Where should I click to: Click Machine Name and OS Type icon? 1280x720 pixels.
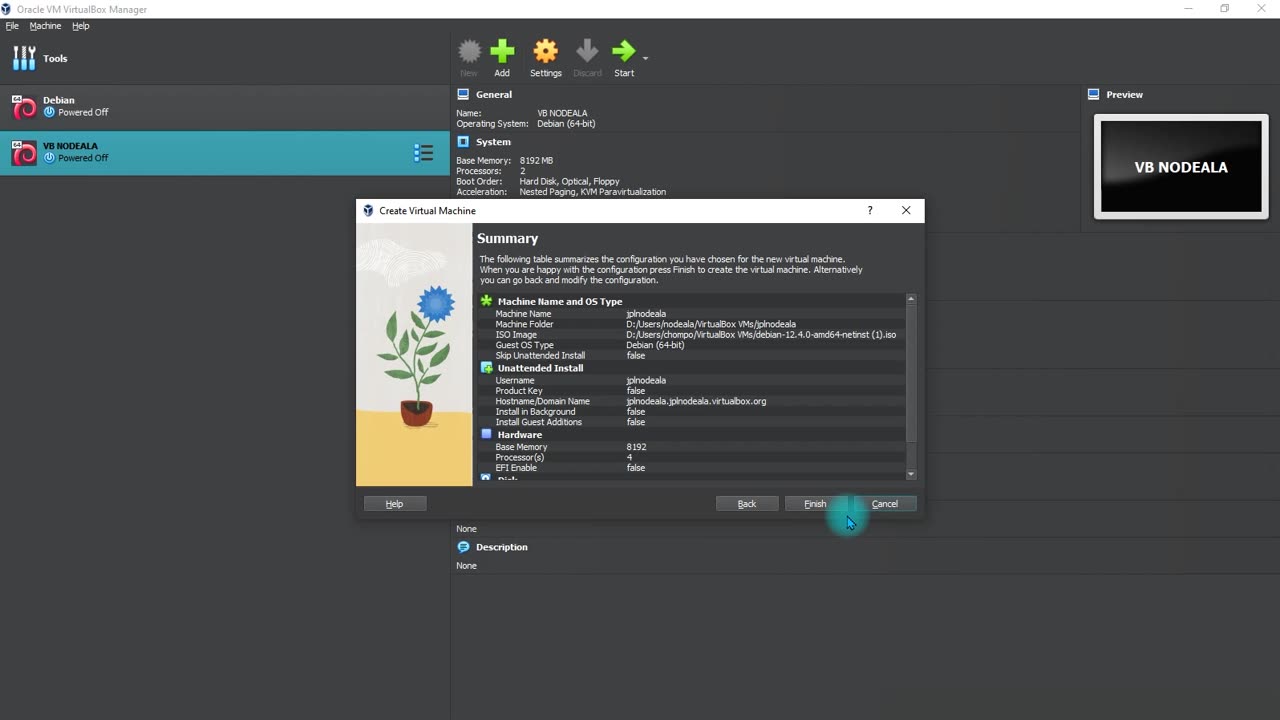(486, 301)
